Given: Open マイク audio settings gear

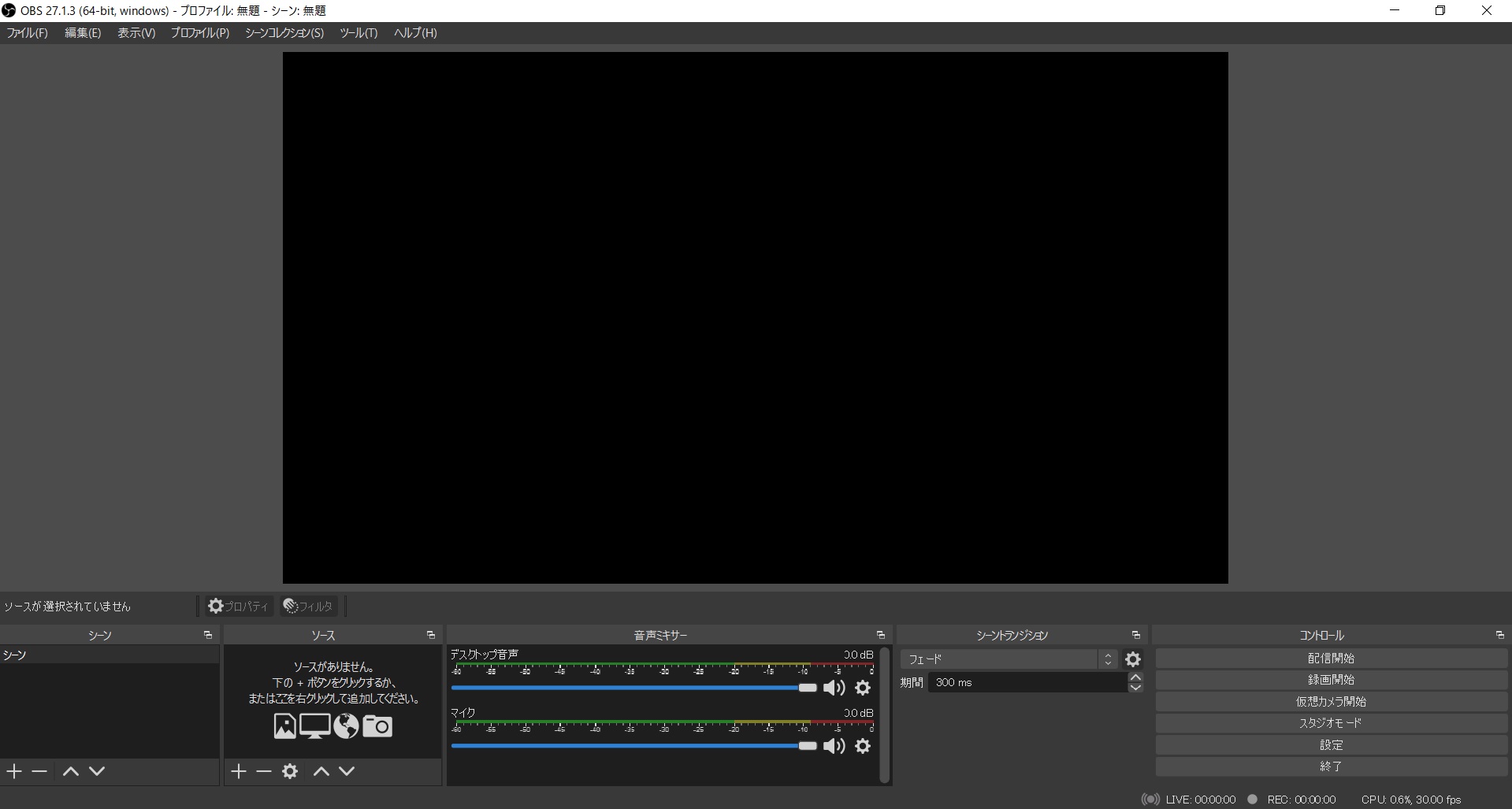Looking at the screenshot, I should pos(863,746).
